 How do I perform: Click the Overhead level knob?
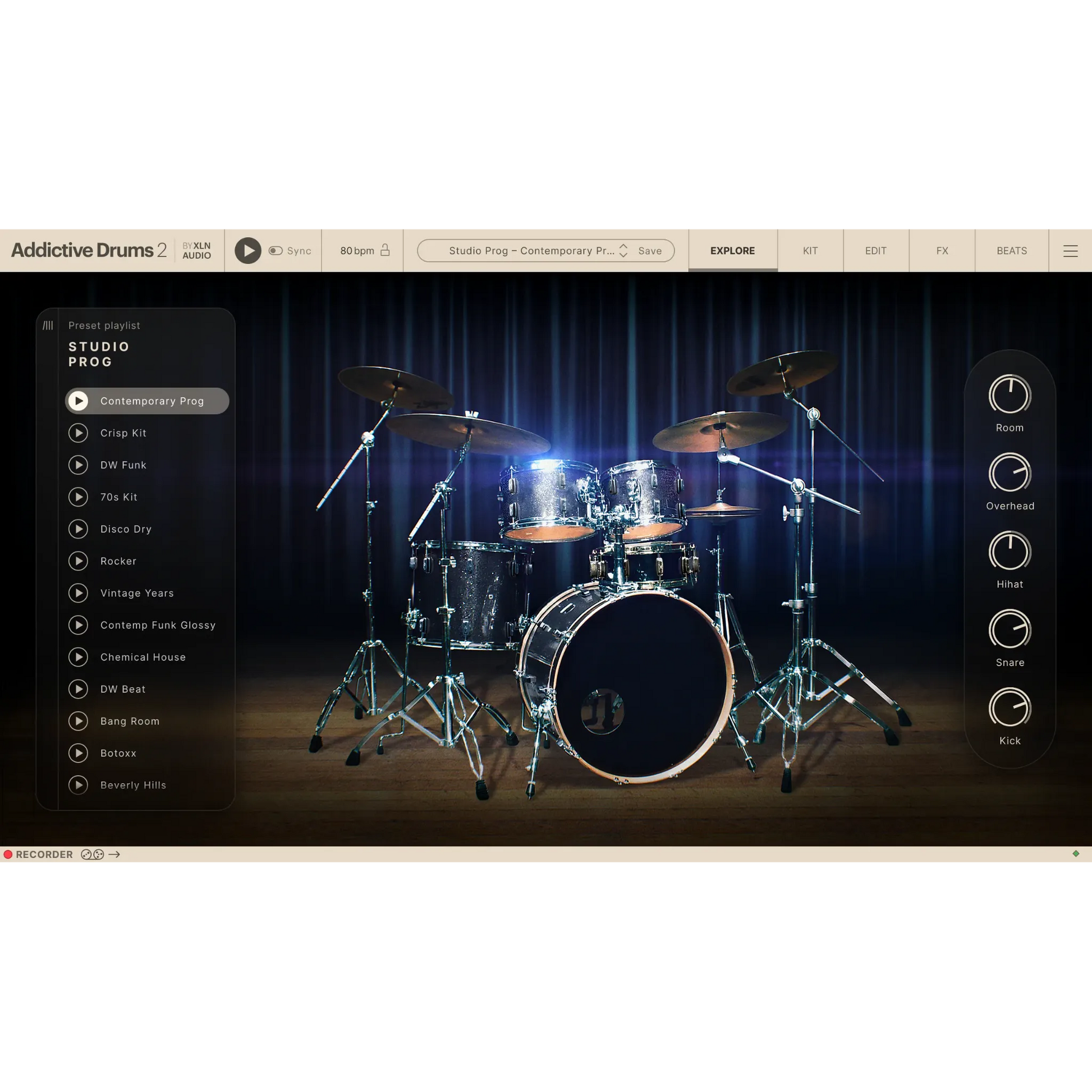[x=1010, y=472]
